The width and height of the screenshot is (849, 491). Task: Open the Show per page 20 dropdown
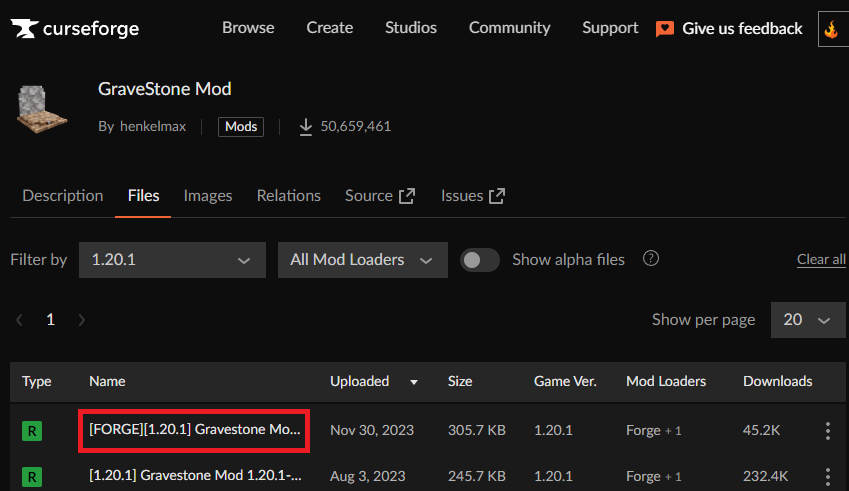pos(808,320)
